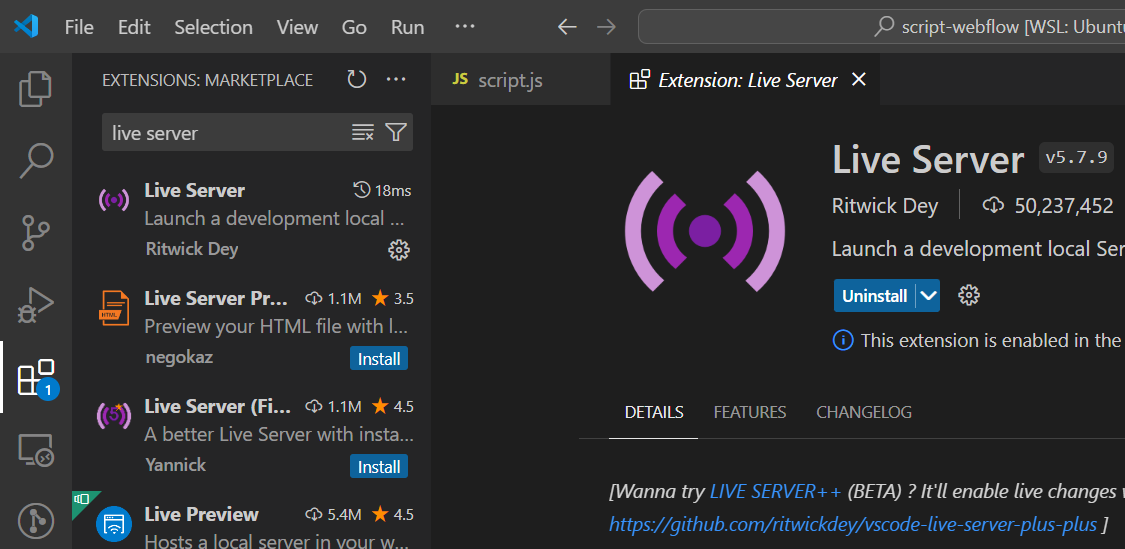Open the Extensions view in activity bar

click(x=35, y=377)
